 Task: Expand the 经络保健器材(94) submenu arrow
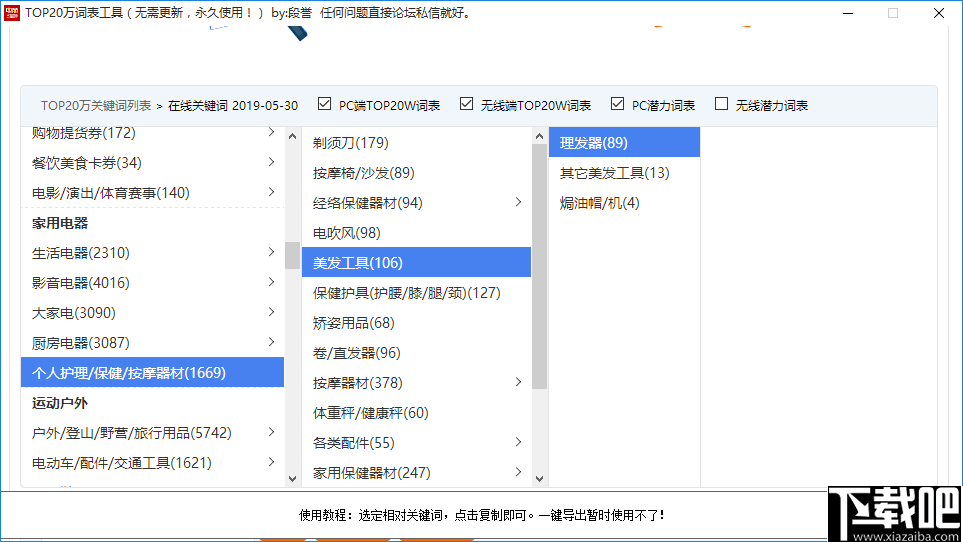tap(518, 203)
